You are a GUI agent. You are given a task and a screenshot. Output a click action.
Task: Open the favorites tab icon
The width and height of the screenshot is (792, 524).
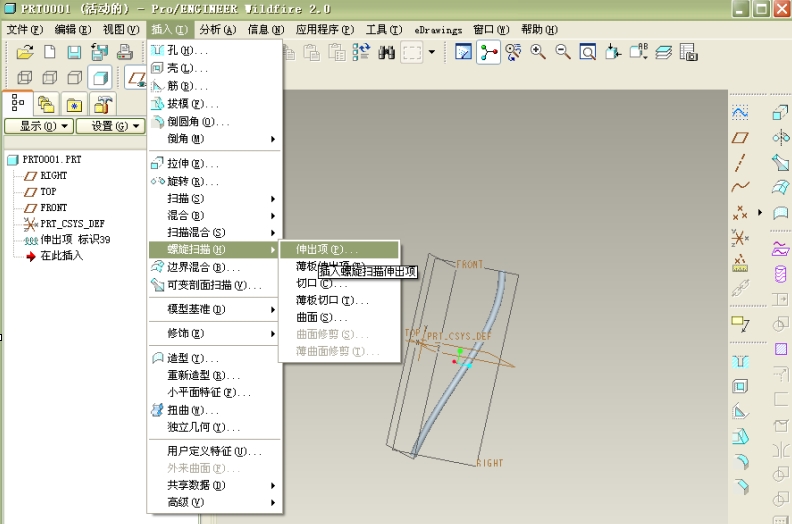(74, 105)
